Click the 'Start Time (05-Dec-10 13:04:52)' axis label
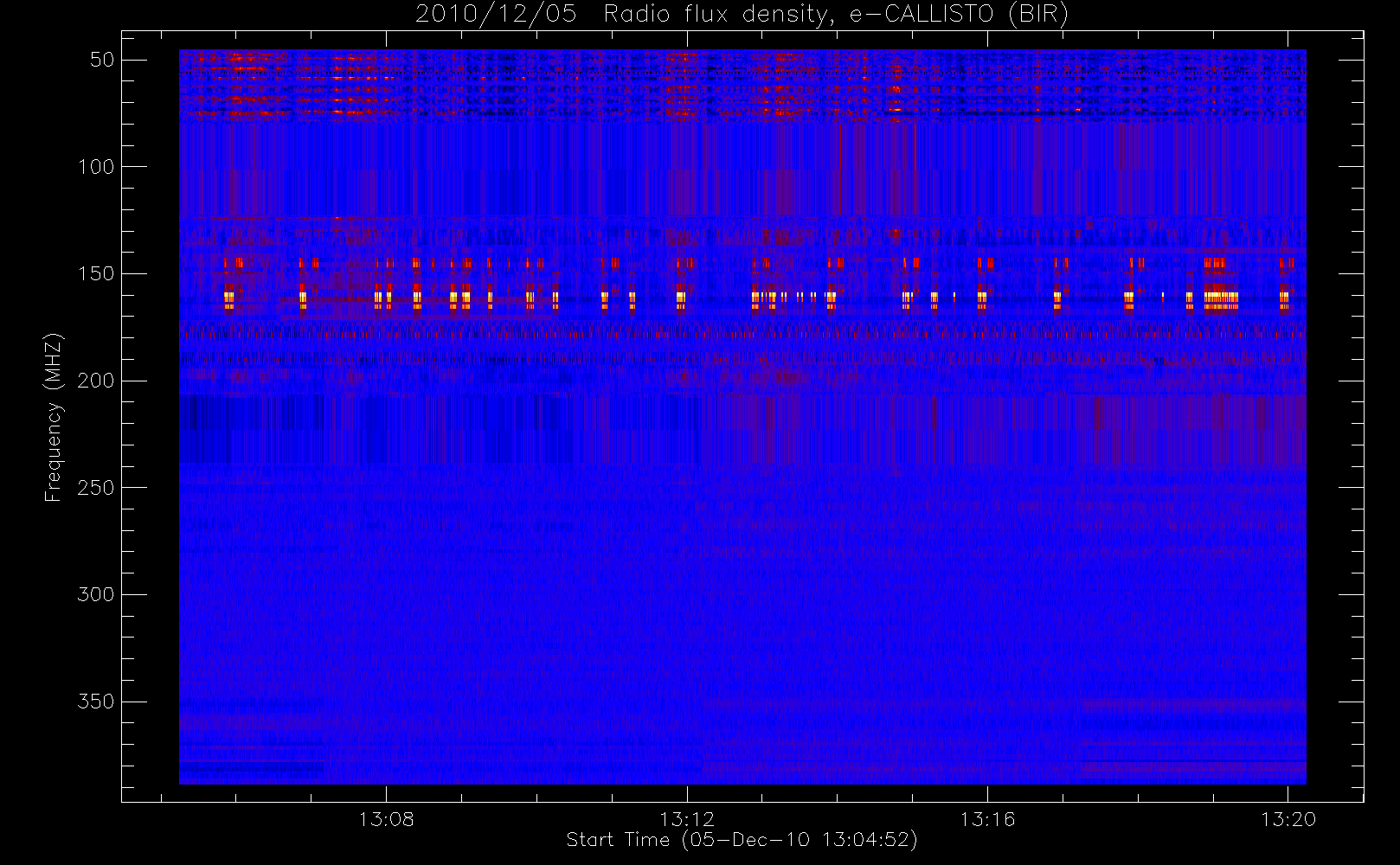Viewport: 1400px width, 865px height. pyautogui.click(x=742, y=841)
